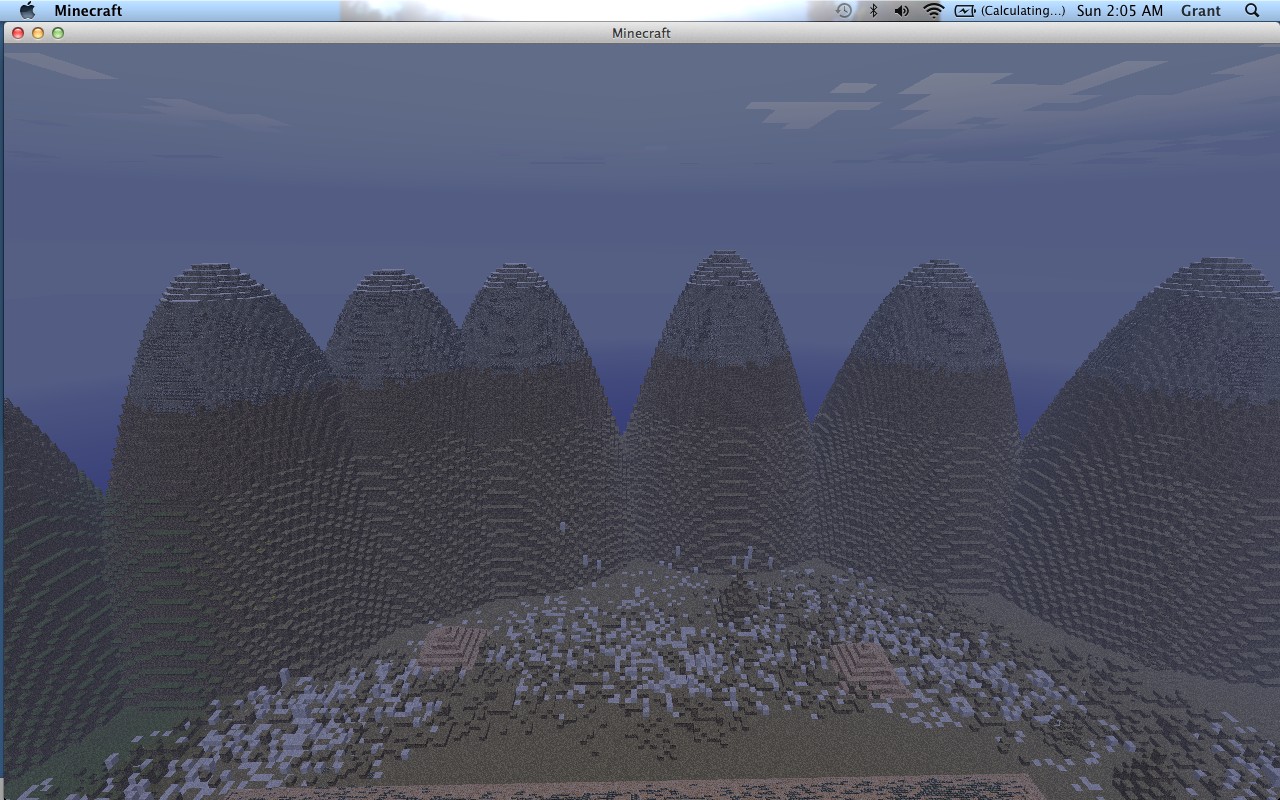This screenshot has width=1280, height=800.
Task: Close the Minecraft window
Action: (x=18, y=33)
